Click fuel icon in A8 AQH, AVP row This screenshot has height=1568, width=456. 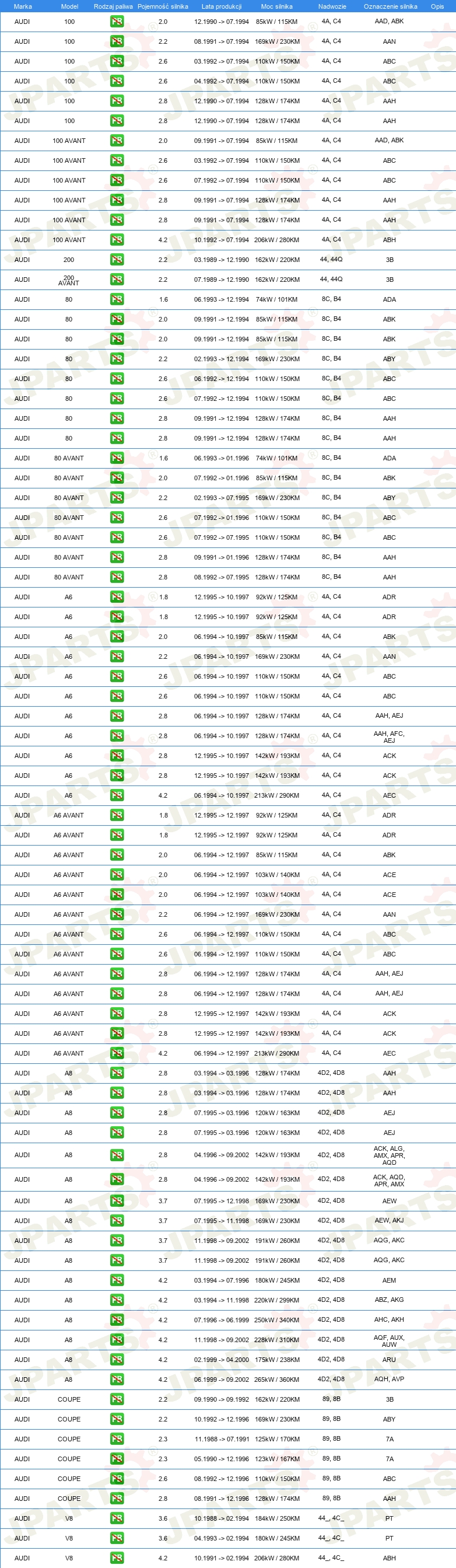[117, 1380]
